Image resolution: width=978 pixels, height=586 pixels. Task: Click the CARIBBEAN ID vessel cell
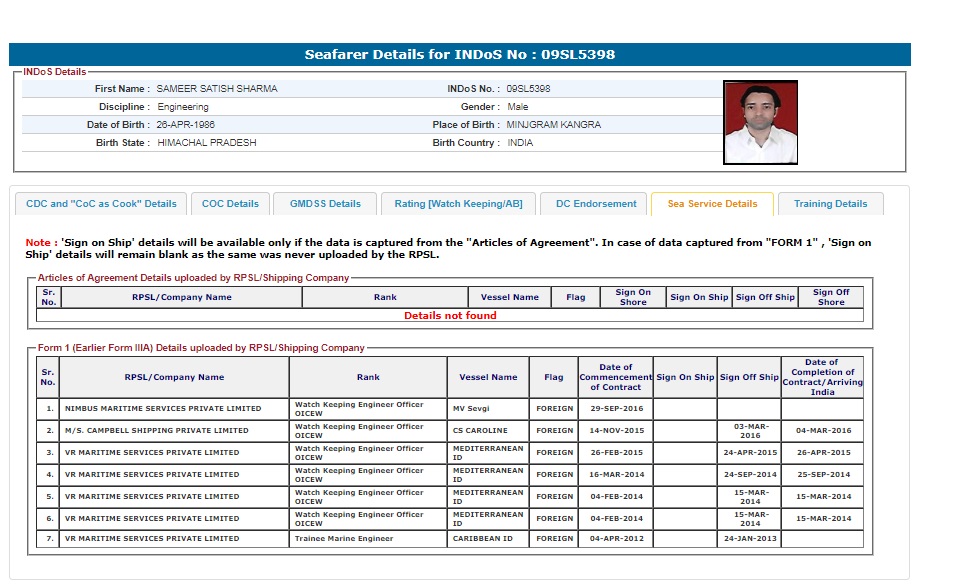coord(488,539)
